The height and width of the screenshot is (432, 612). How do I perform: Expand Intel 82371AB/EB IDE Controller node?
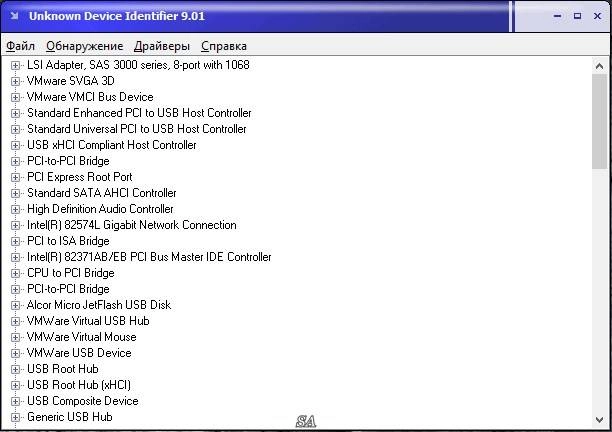tap(15, 257)
